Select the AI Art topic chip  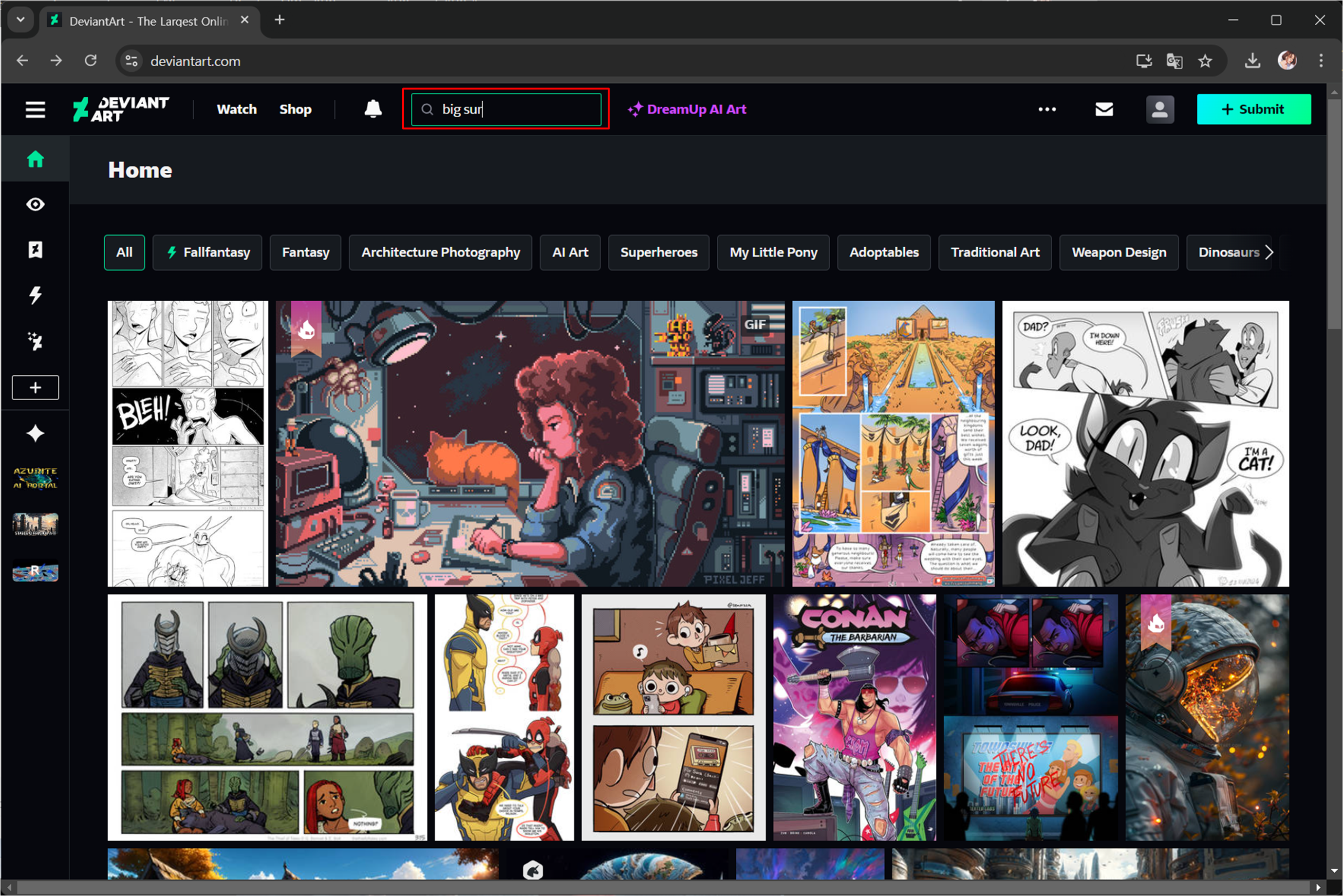coord(569,252)
